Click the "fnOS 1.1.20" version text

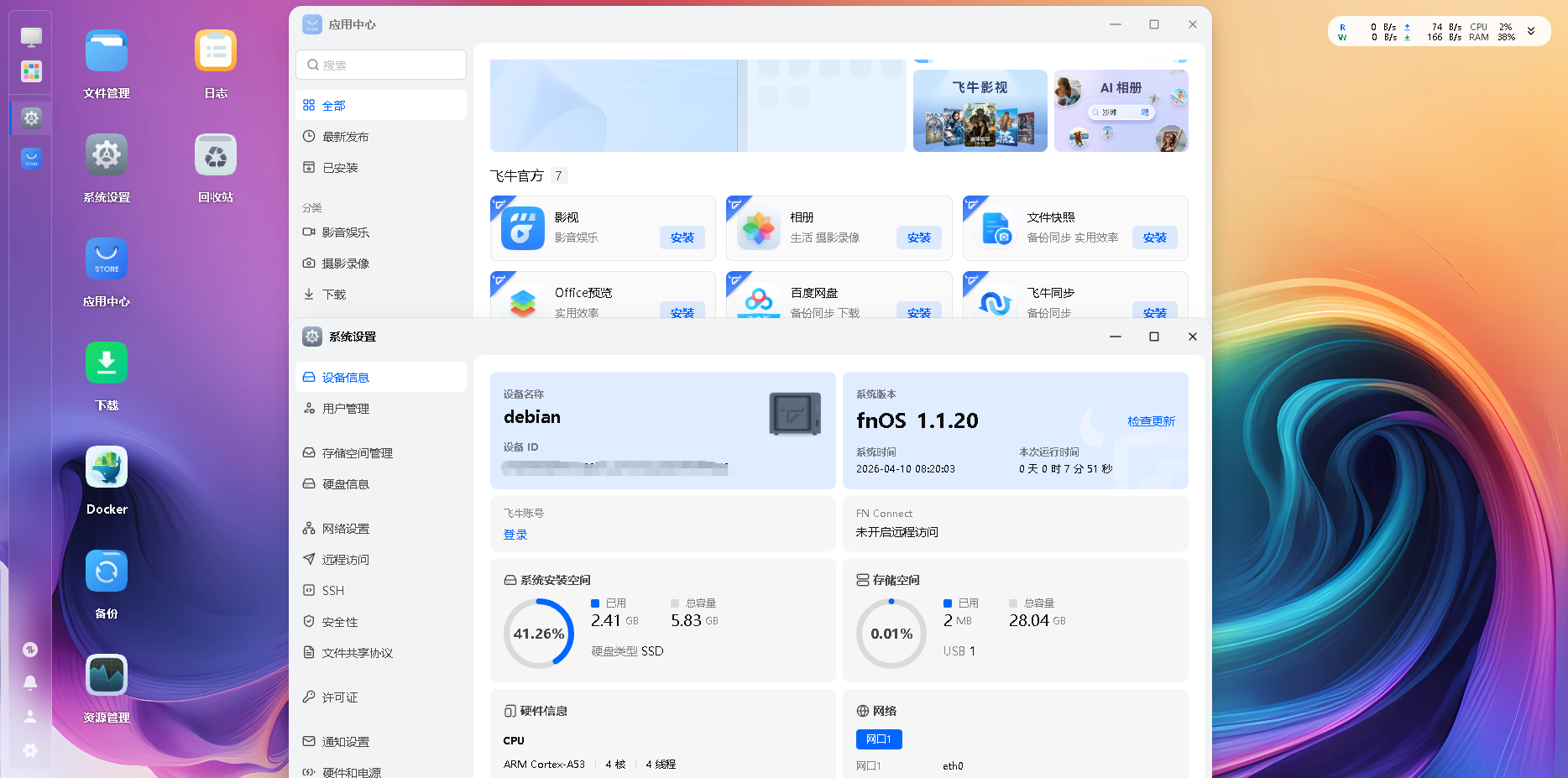(917, 420)
